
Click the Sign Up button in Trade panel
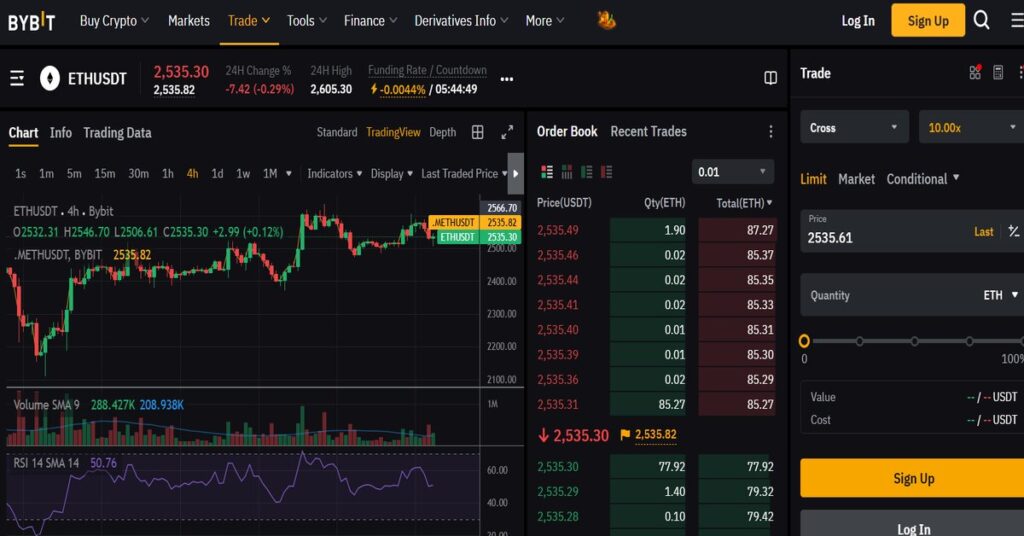(x=914, y=478)
